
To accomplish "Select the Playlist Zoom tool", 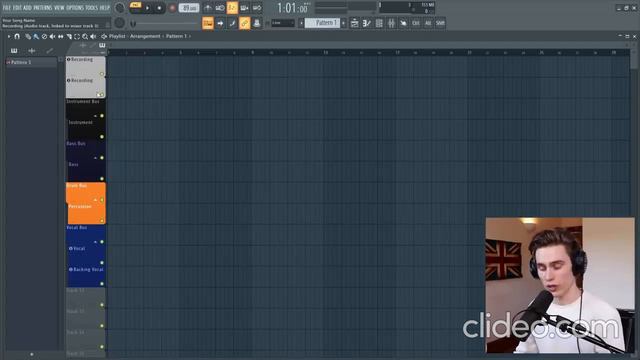I will (x=85, y=36).
